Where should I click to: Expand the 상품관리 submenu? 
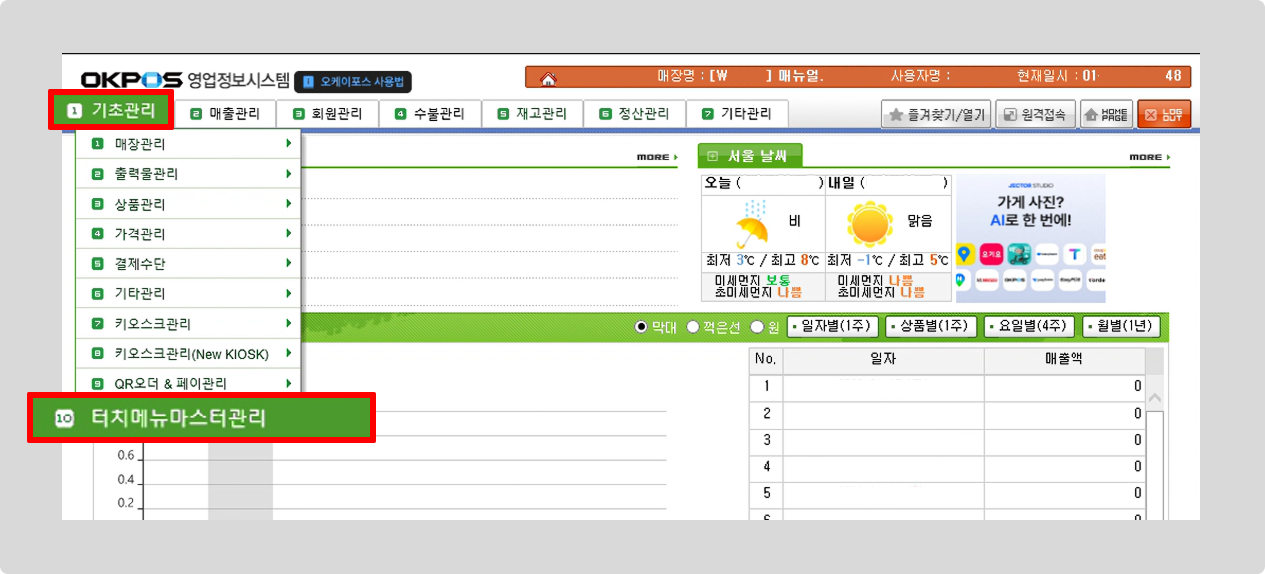[188, 204]
